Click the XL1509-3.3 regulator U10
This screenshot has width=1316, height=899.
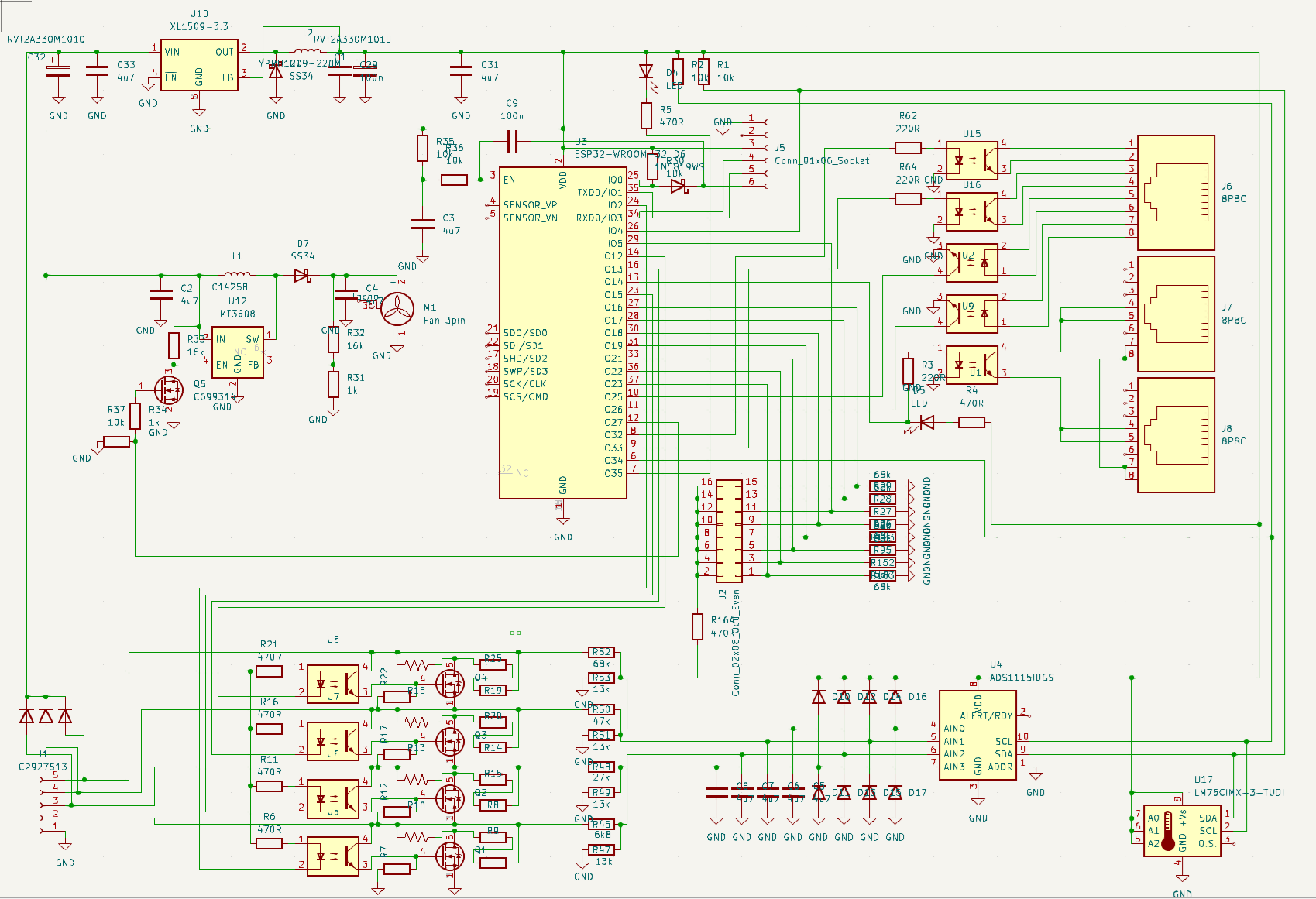[199, 65]
